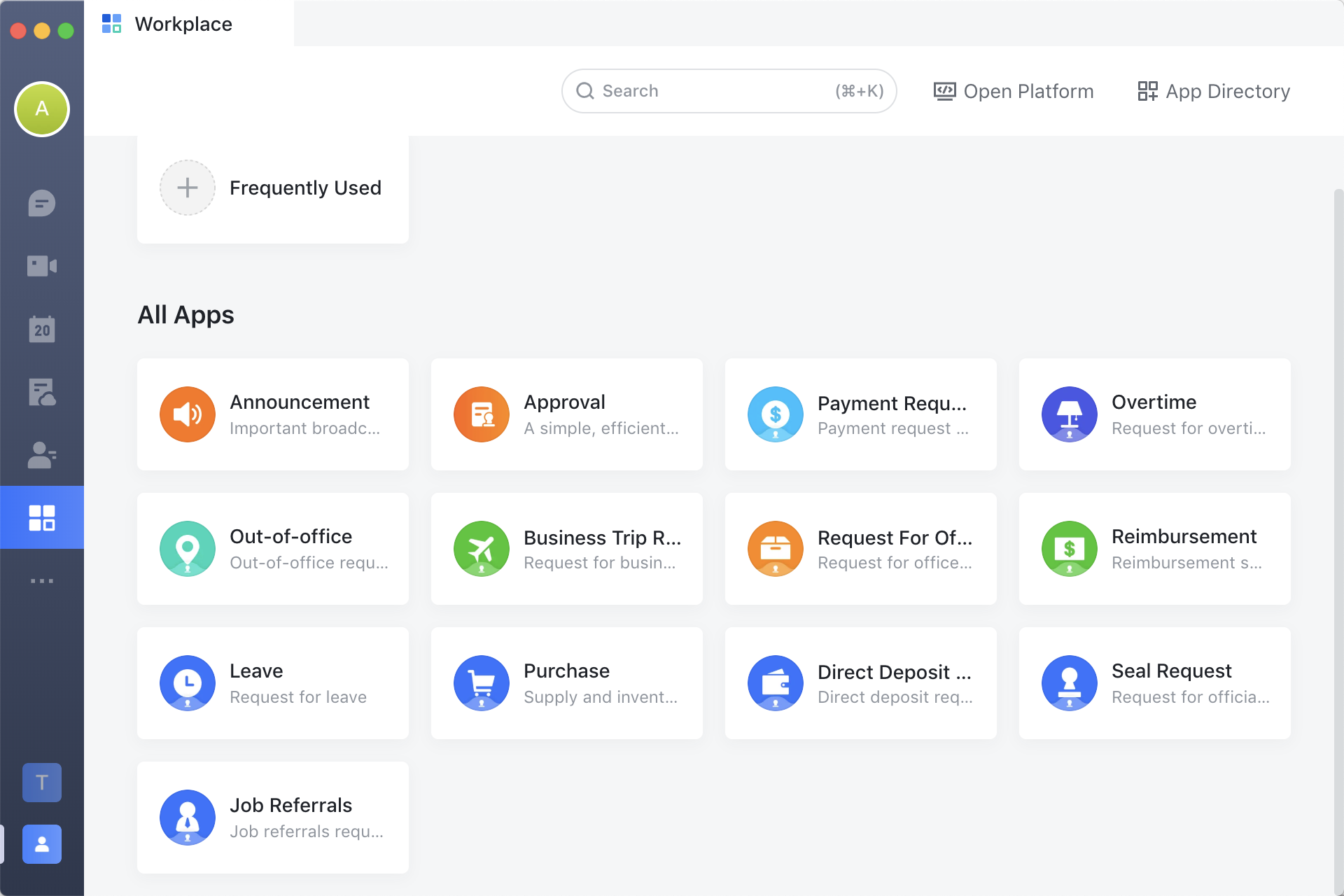Viewport: 1344px width, 896px height.
Task: Click the T tenant icon in sidebar
Action: coord(42,782)
